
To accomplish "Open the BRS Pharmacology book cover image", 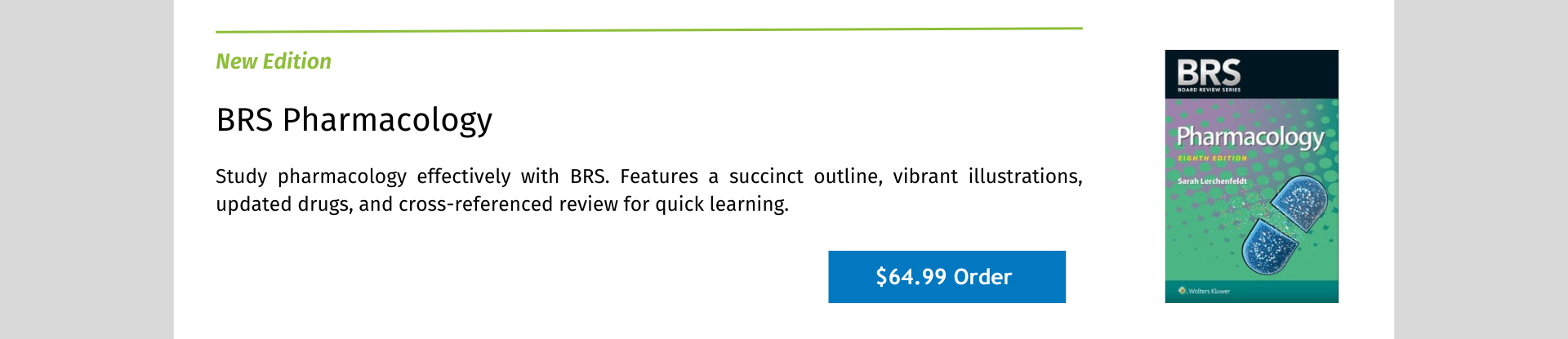I will coord(1251,176).
